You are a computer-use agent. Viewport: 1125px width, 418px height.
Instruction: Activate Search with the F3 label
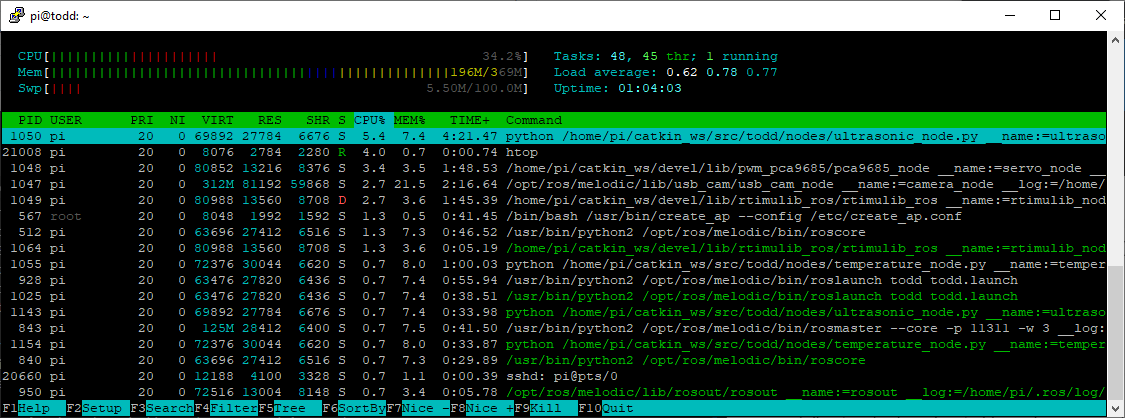[x=161, y=409]
